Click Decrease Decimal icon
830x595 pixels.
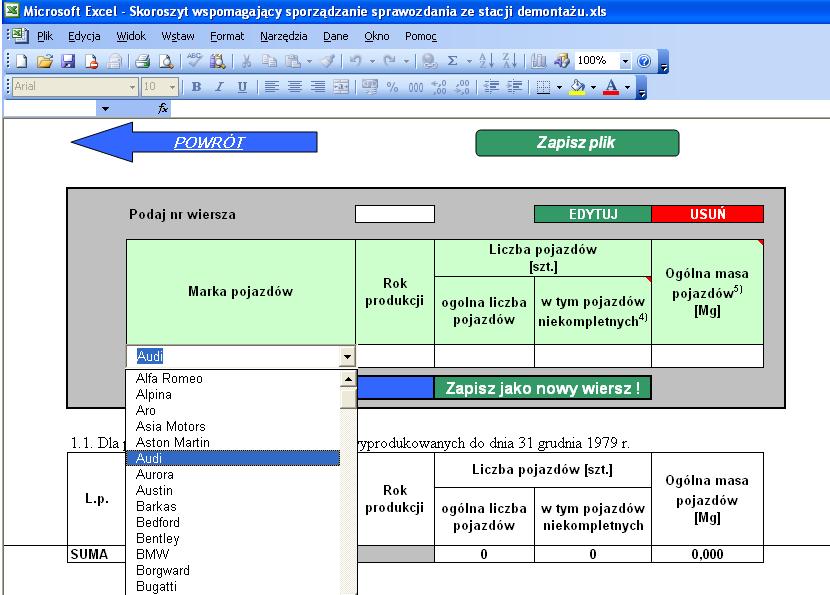(462, 87)
